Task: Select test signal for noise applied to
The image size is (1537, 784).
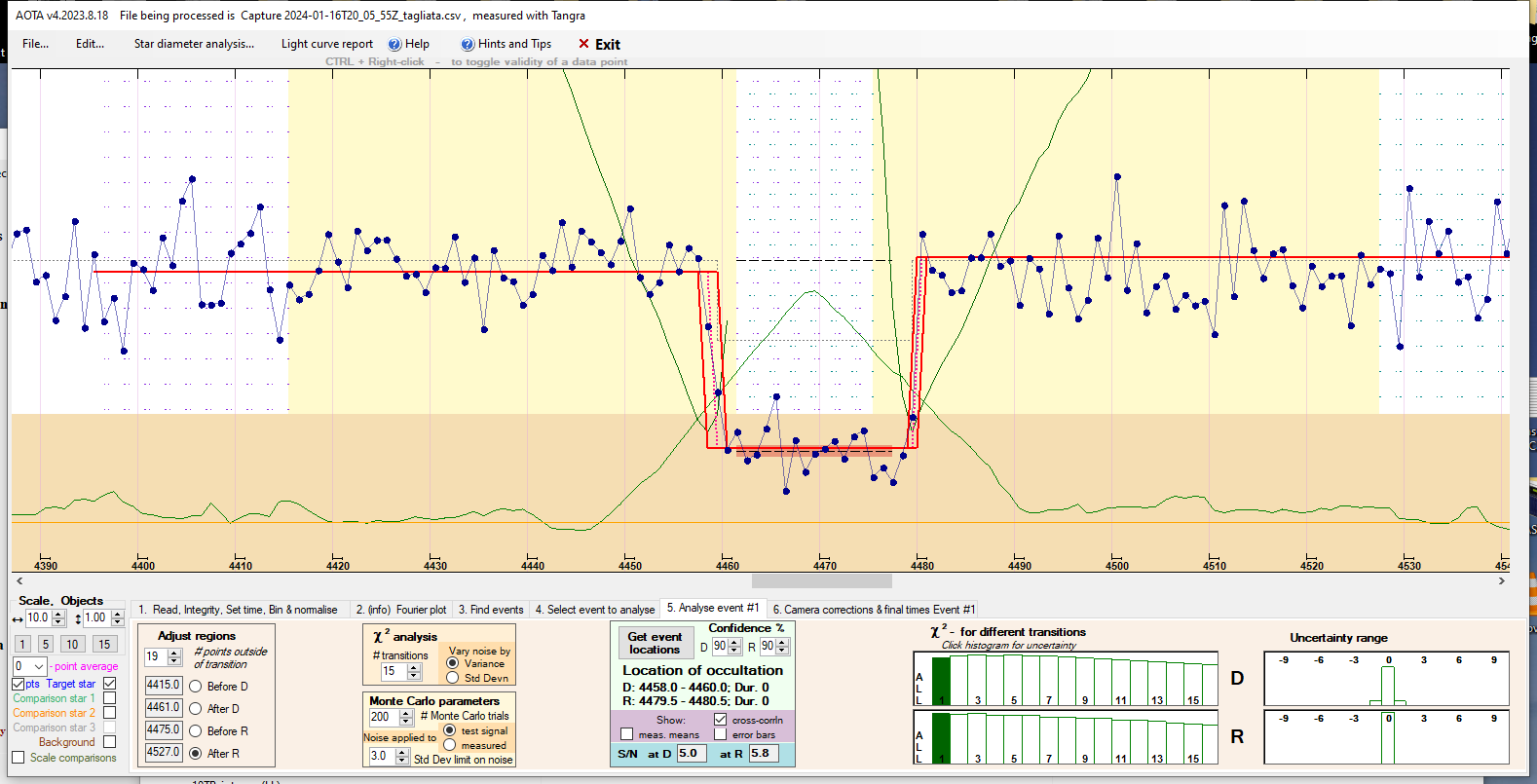Action: click(450, 730)
